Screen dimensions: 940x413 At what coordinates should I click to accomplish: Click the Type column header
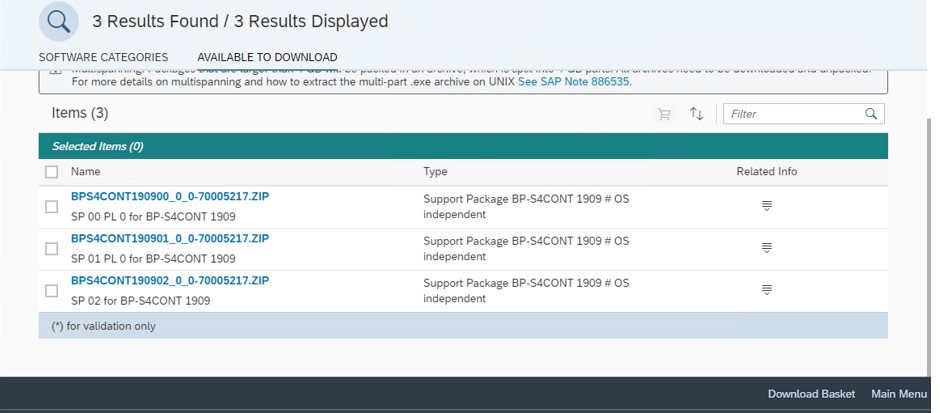tap(435, 171)
